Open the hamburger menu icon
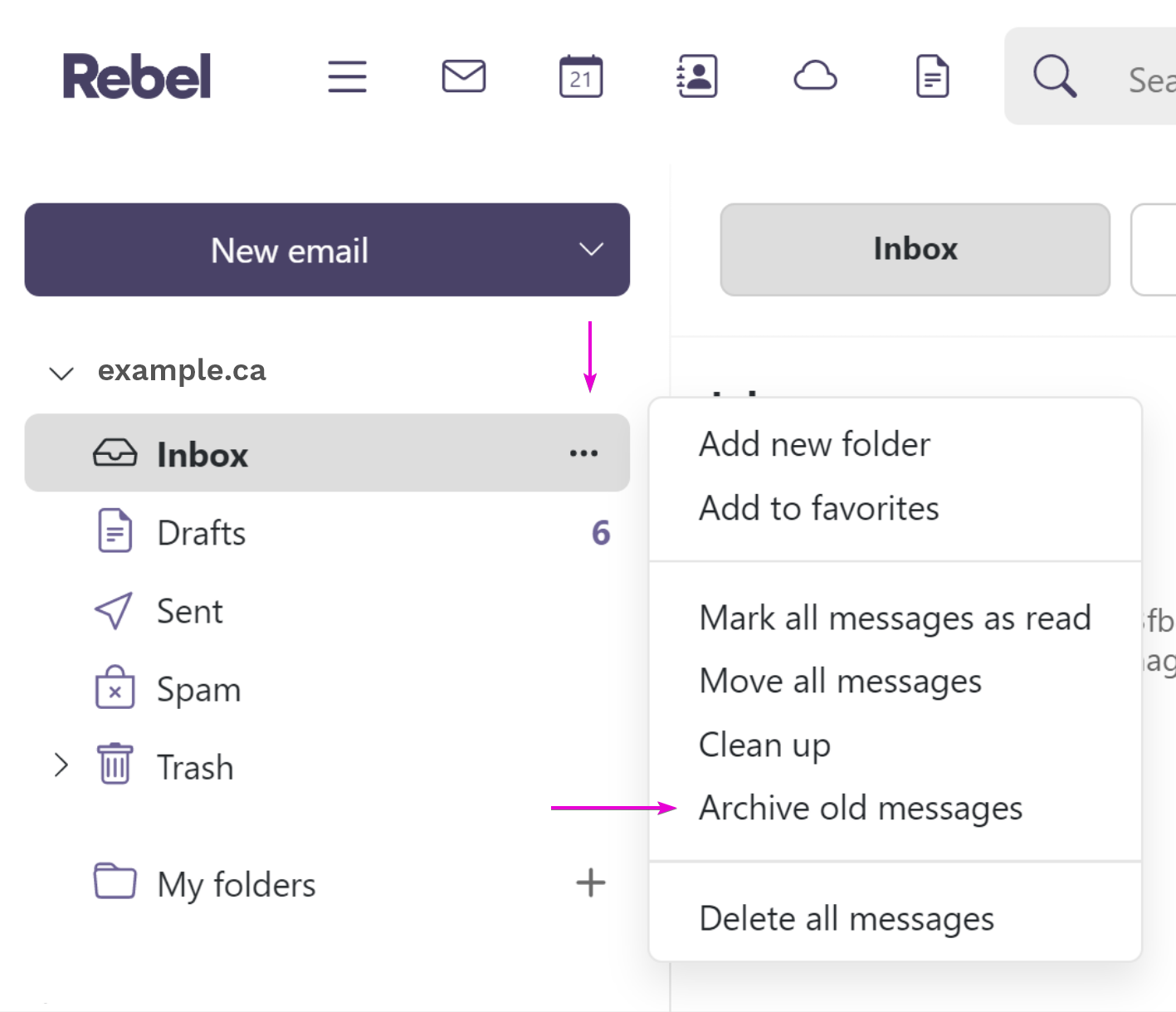Viewport: 1176px width, 1012px height. [x=347, y=76]
